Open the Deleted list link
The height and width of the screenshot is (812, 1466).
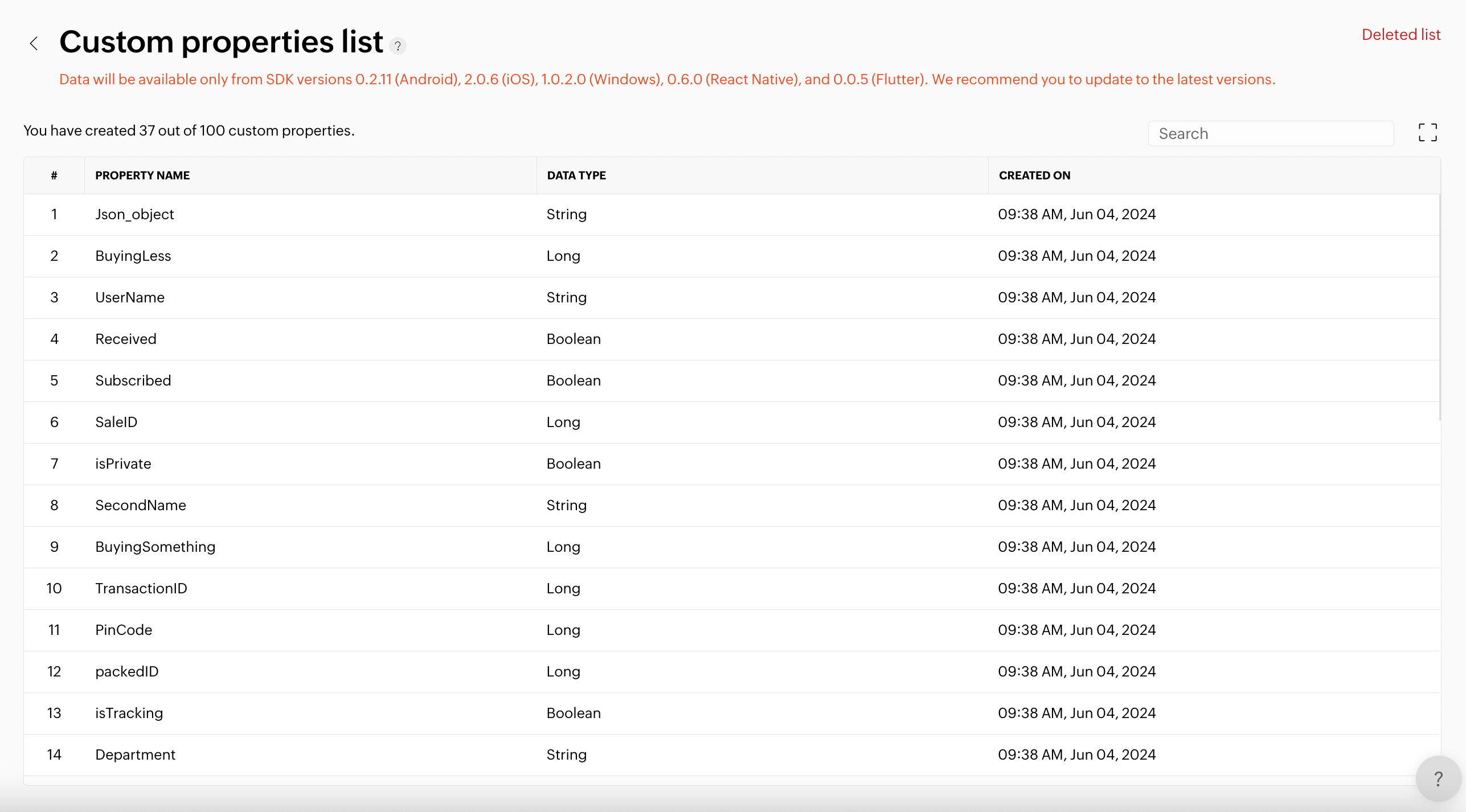click(x=1401, y=35)
